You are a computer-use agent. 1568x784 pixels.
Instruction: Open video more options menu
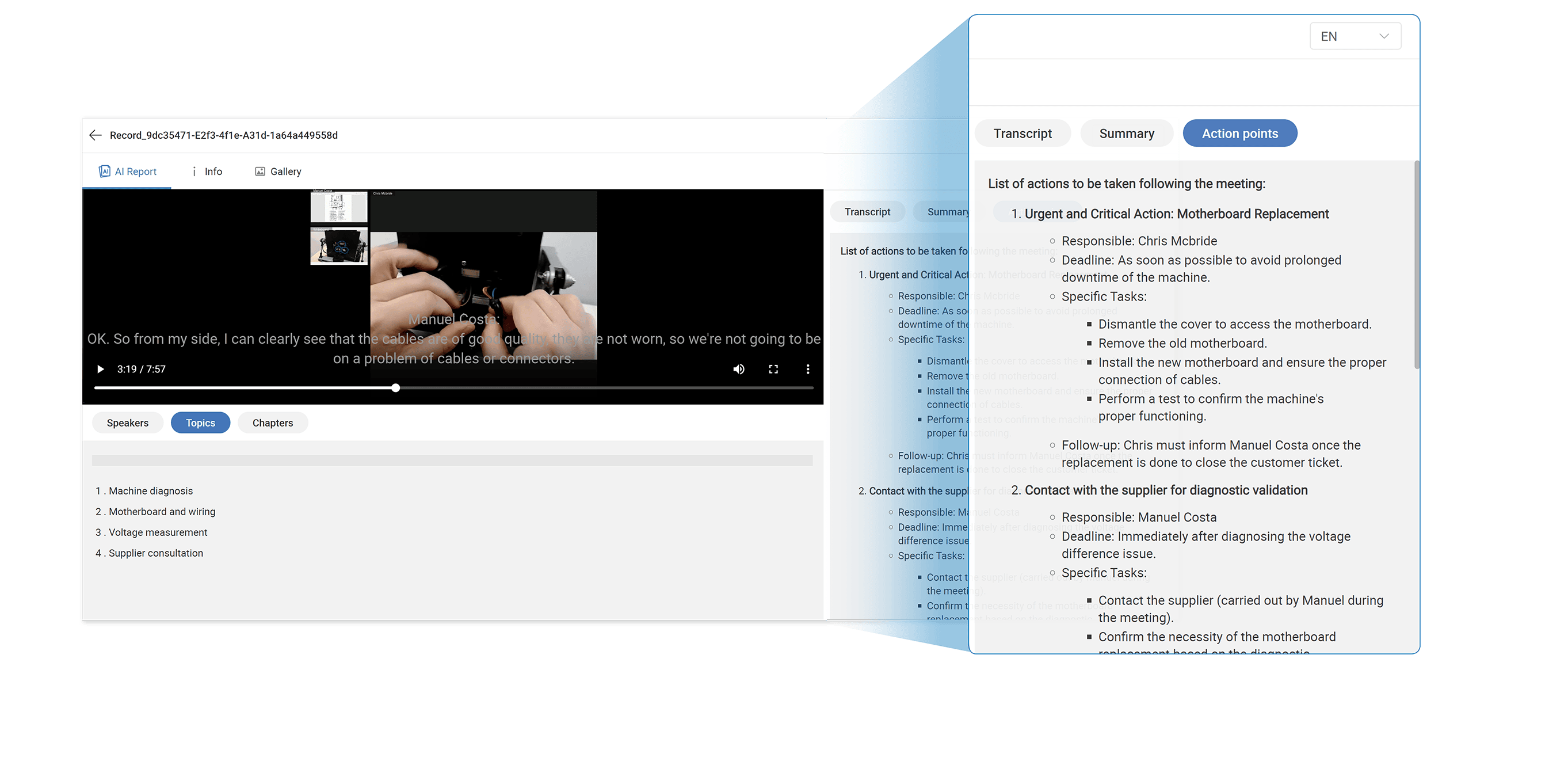tap(808, 369)
